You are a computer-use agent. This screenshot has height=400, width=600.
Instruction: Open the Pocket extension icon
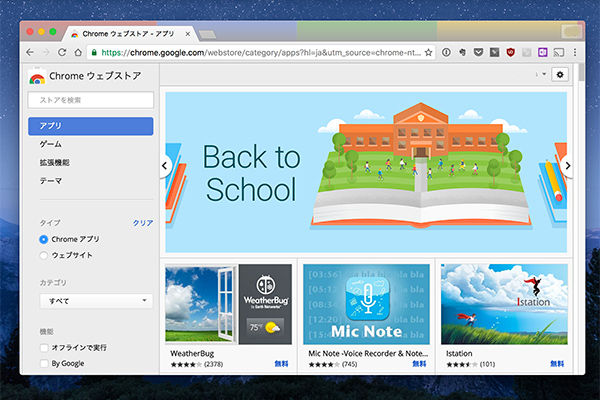coord(478,52)
